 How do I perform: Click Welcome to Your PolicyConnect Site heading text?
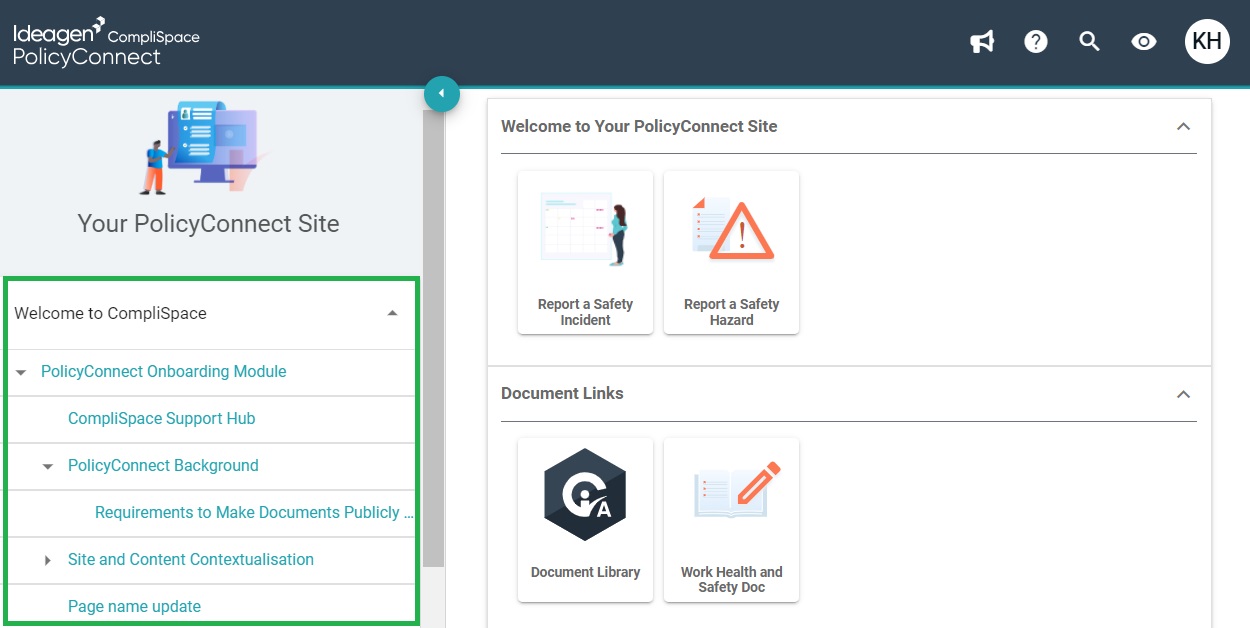(639, 126)
